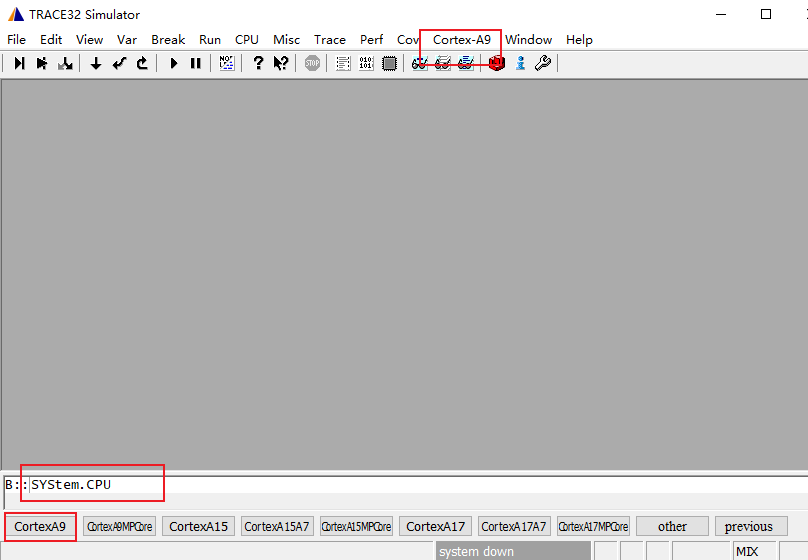Click the memory dump 010 icon
Image resolution: width=808 pixels, height=560 pixels.
(366, 63)
